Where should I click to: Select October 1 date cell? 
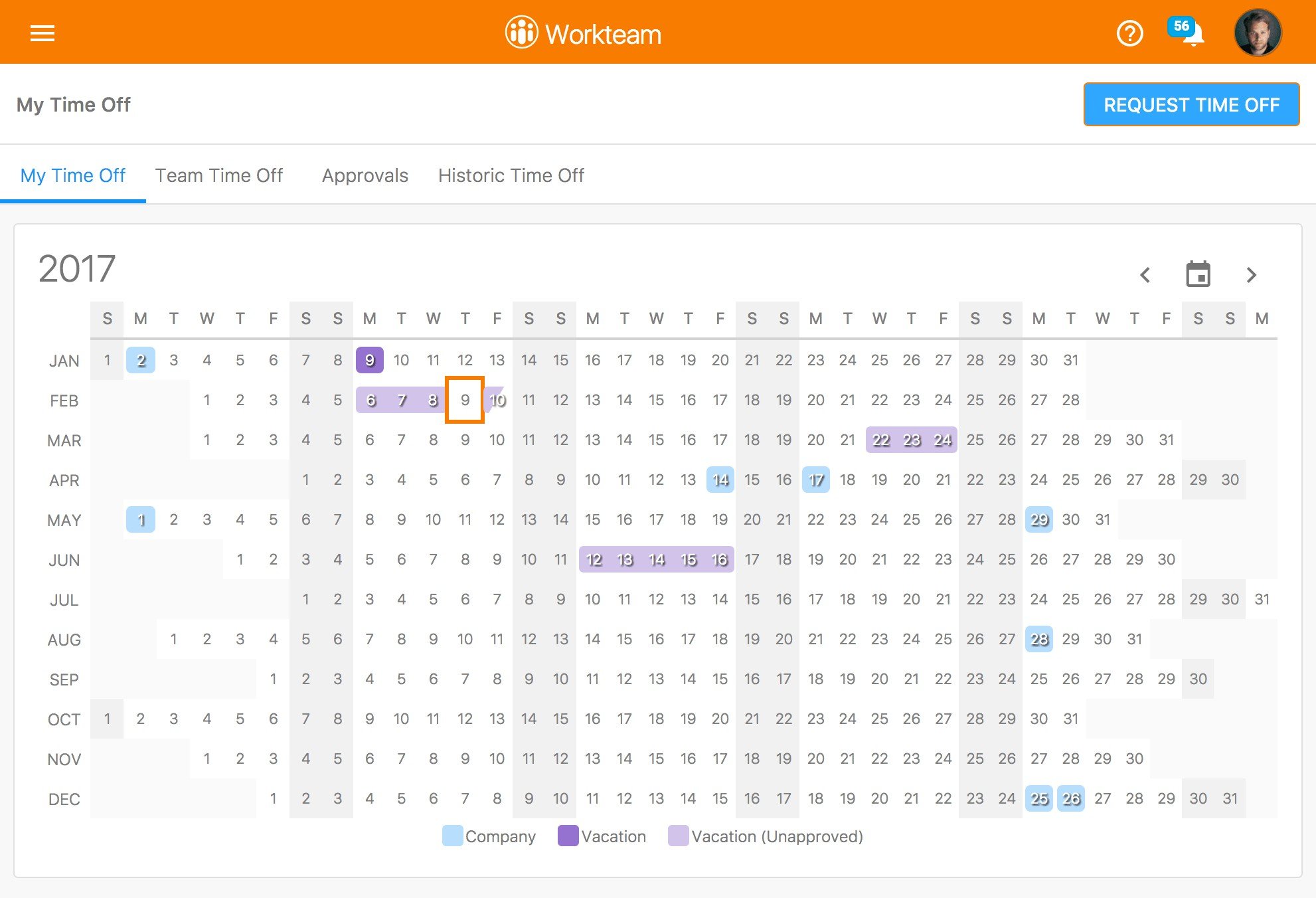point(107,719)
